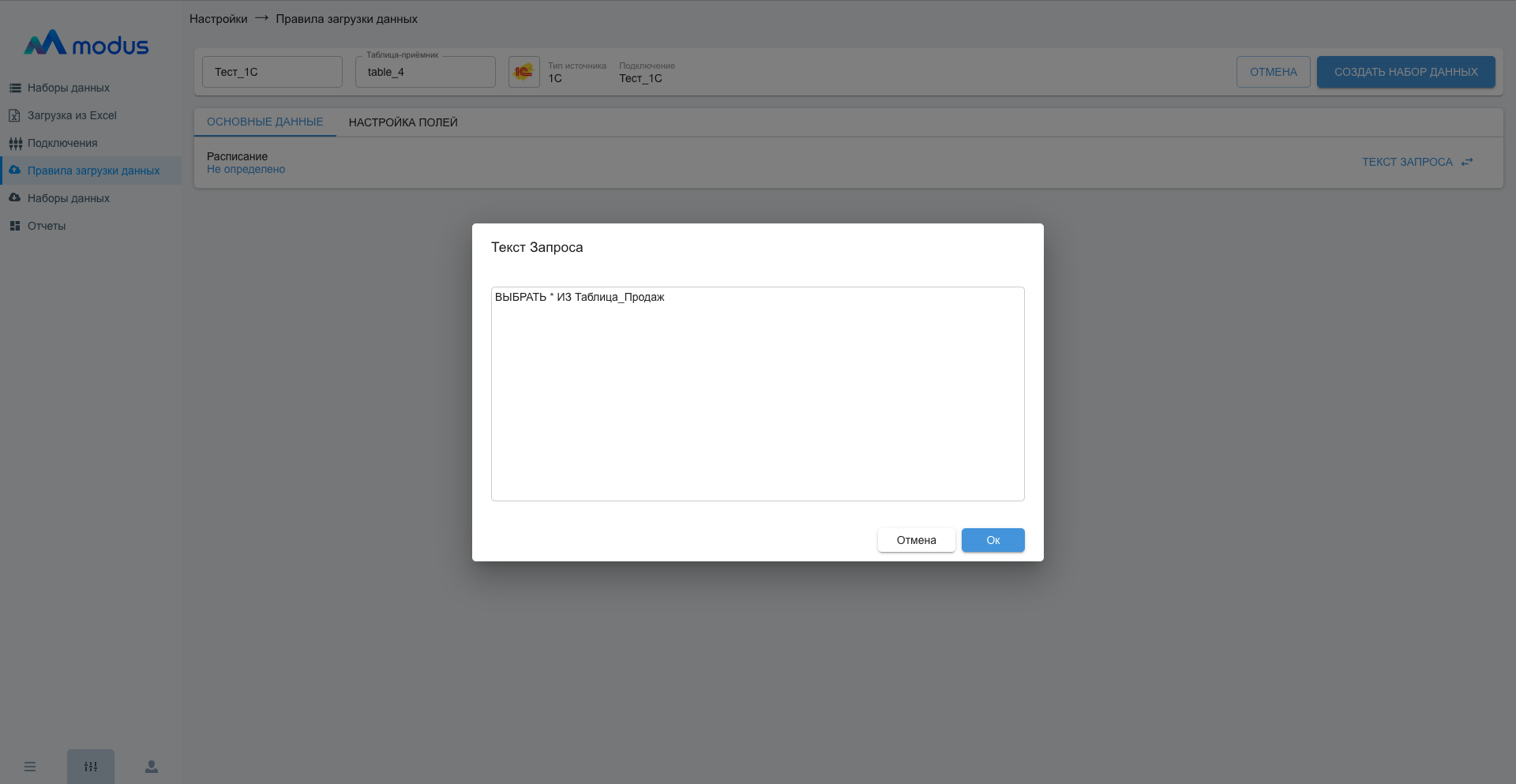Toggle the hamburger menu at bottom left
Image resolution: width=1516 pixels, height=784 pixels.
[30, 767]
